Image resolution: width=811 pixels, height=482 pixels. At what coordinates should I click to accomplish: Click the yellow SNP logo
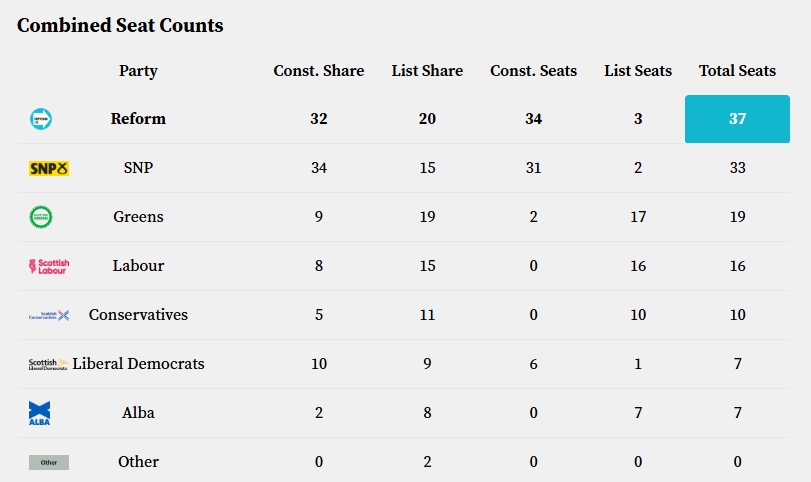(48, 168)
